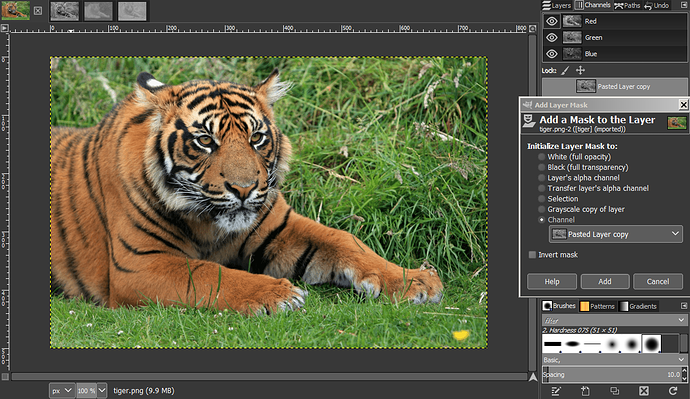Image resolution: width=690 pixels, height=399 pixels.
Task: Select the wide black rectangle brush
Action: pyautogui.click(x=552, y=344)
